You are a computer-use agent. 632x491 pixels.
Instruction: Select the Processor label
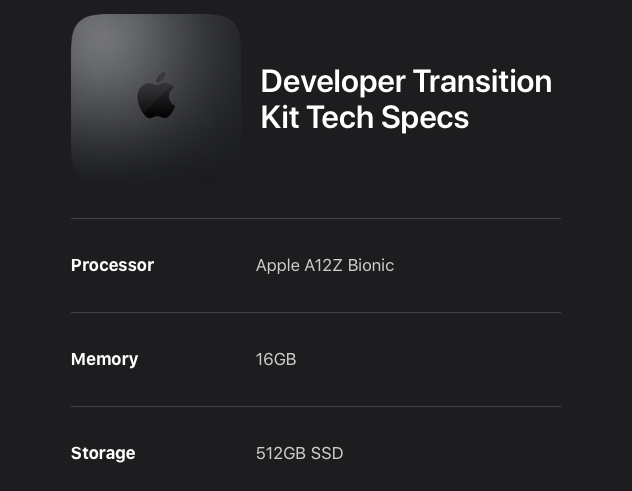coord(112,265)
